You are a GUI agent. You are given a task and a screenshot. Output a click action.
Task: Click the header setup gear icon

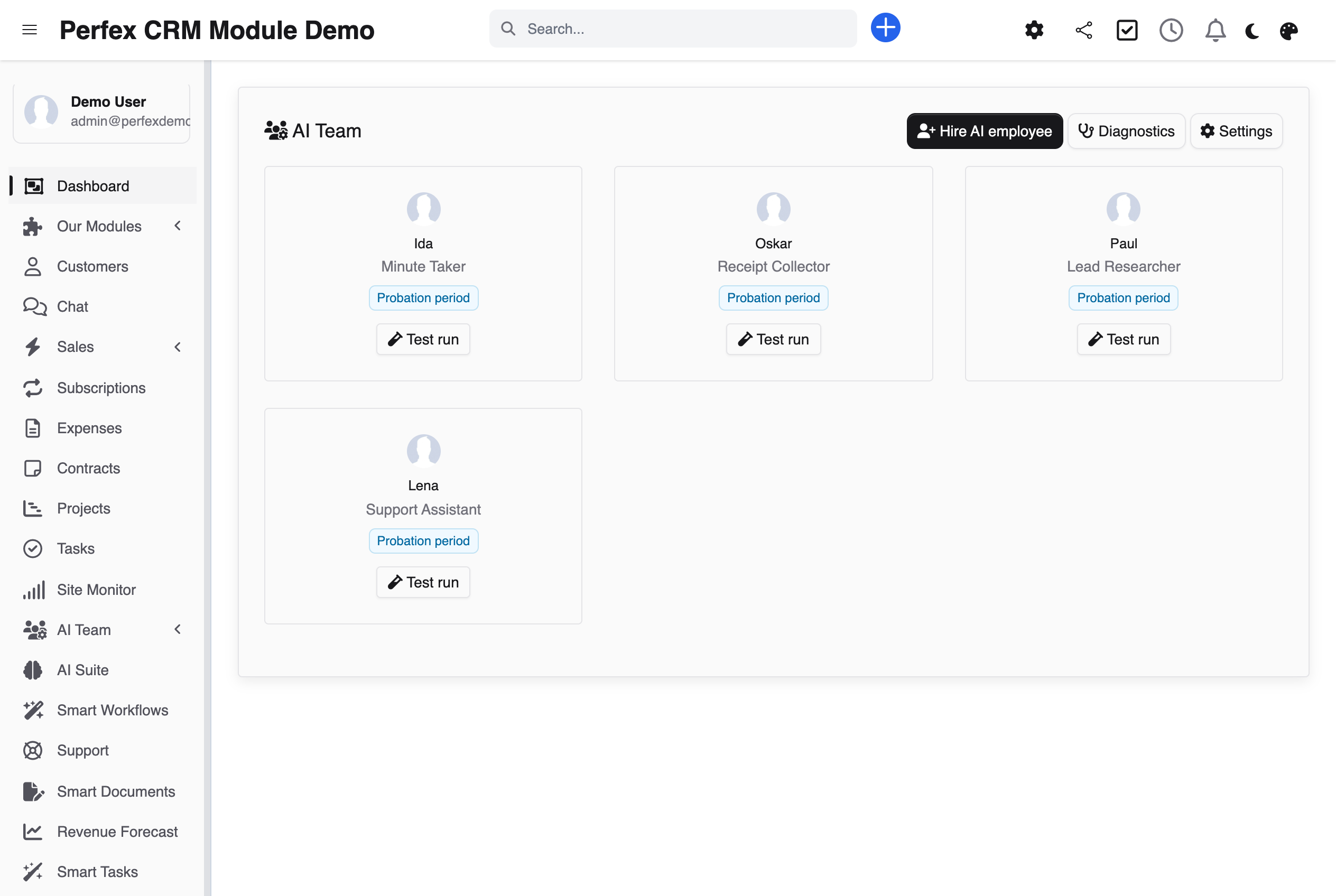(x=1034, y=30)
